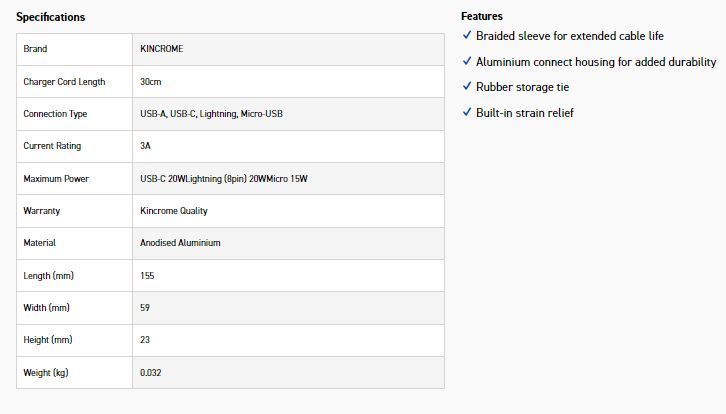Click the Current Rating 3A value
The height and width of the screenshot is (414, 726).
pyautogui.click(x=146, y=146)
